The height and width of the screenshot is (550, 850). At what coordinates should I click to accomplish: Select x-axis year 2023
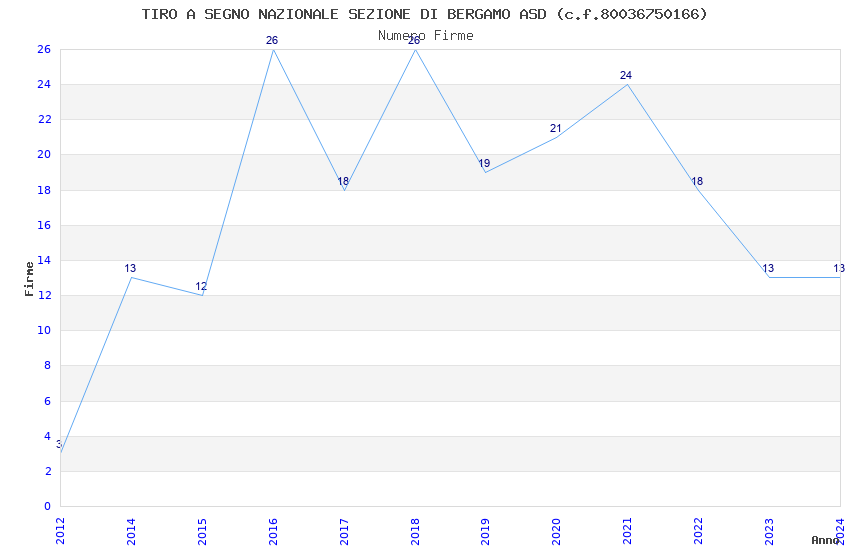pos(769,531)
